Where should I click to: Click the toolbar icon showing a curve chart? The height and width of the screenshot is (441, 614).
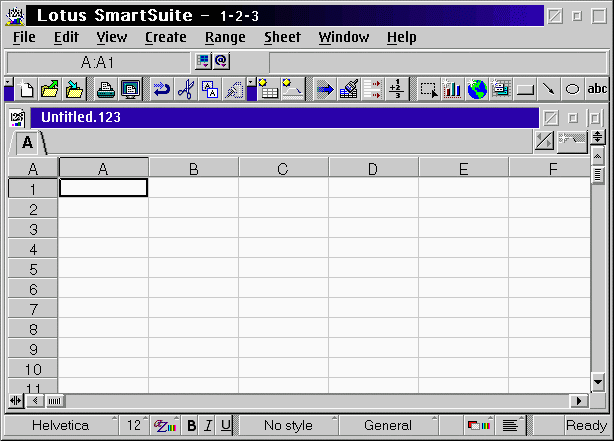(293, 89)
